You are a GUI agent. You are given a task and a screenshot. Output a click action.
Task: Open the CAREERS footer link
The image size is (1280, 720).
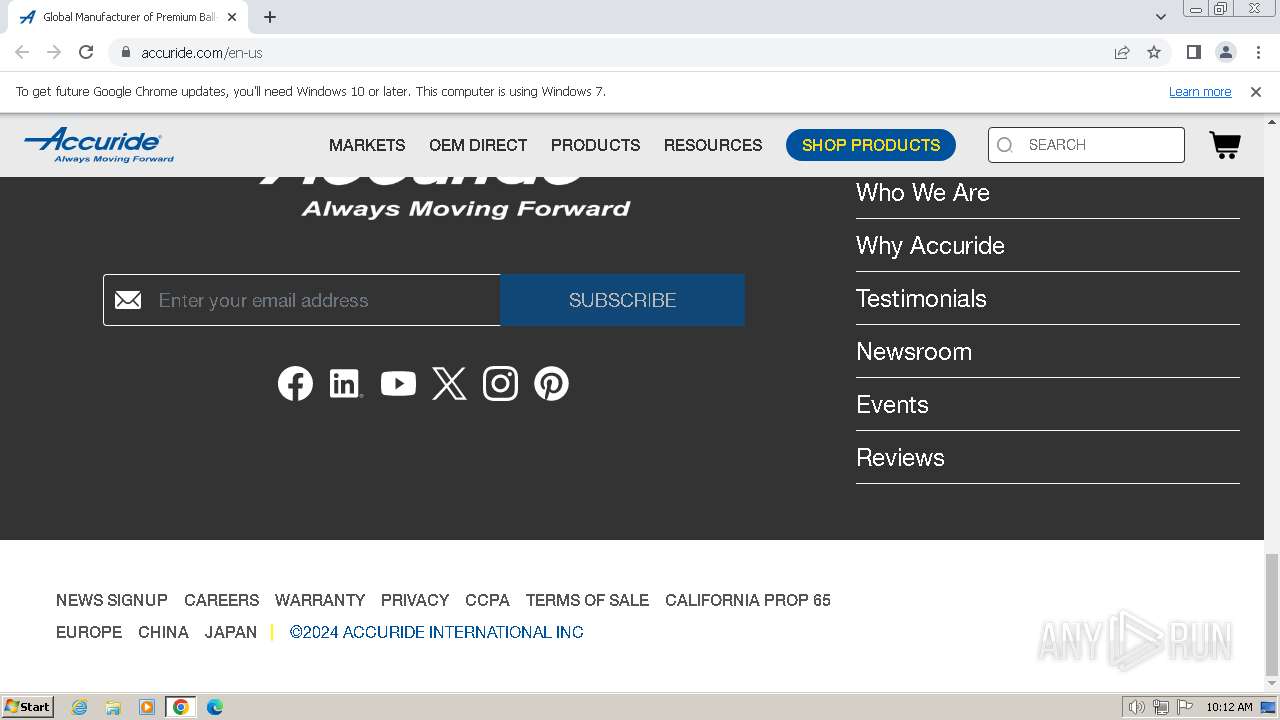221,600
